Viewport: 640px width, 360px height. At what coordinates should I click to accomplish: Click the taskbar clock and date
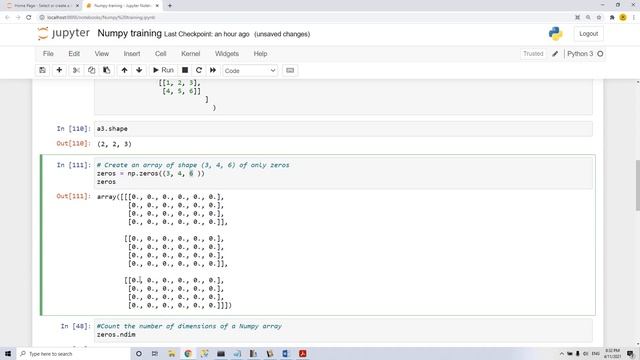[x=612, y=353]
